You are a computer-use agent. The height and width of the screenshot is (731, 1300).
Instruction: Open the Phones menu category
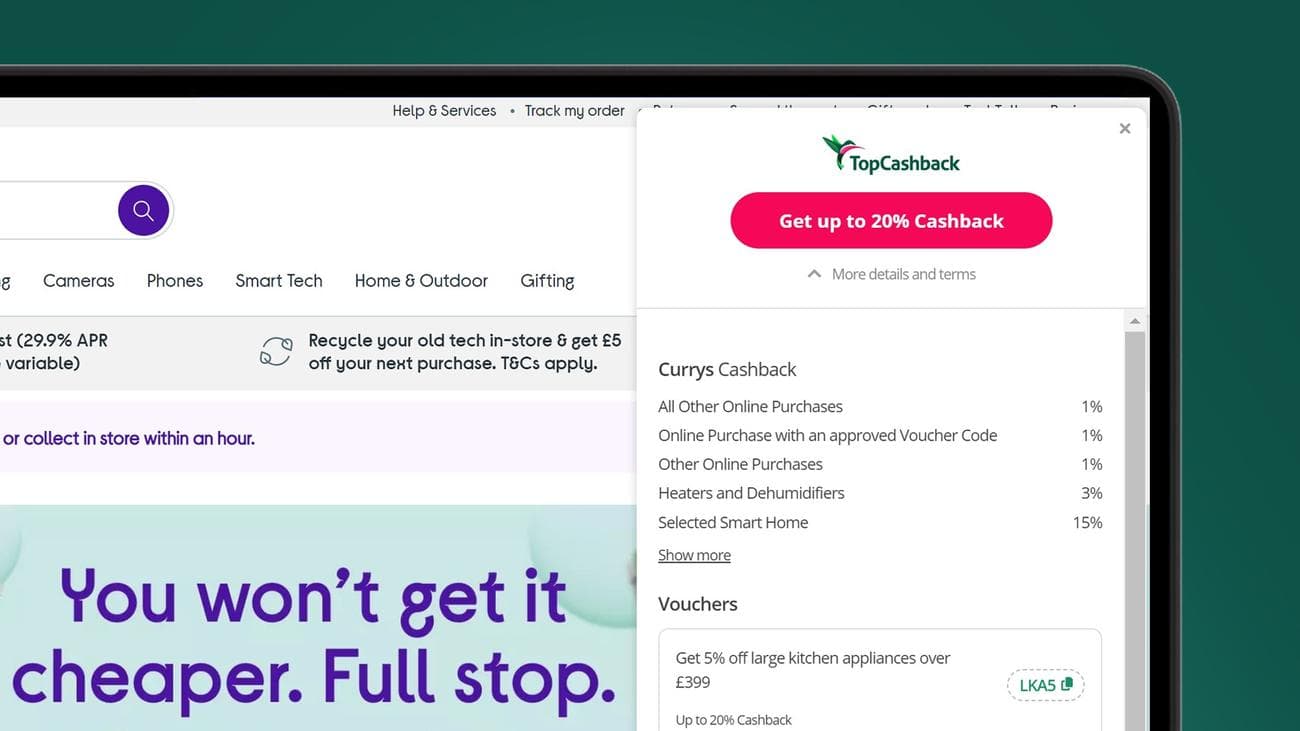tap(175, 281)
